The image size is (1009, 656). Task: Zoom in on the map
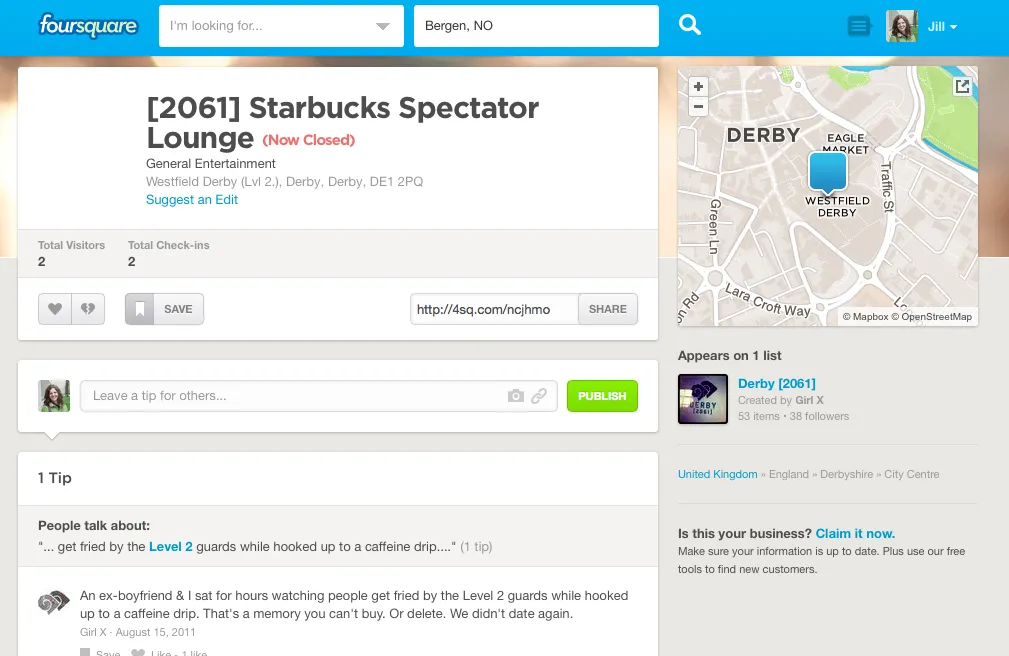698,86
